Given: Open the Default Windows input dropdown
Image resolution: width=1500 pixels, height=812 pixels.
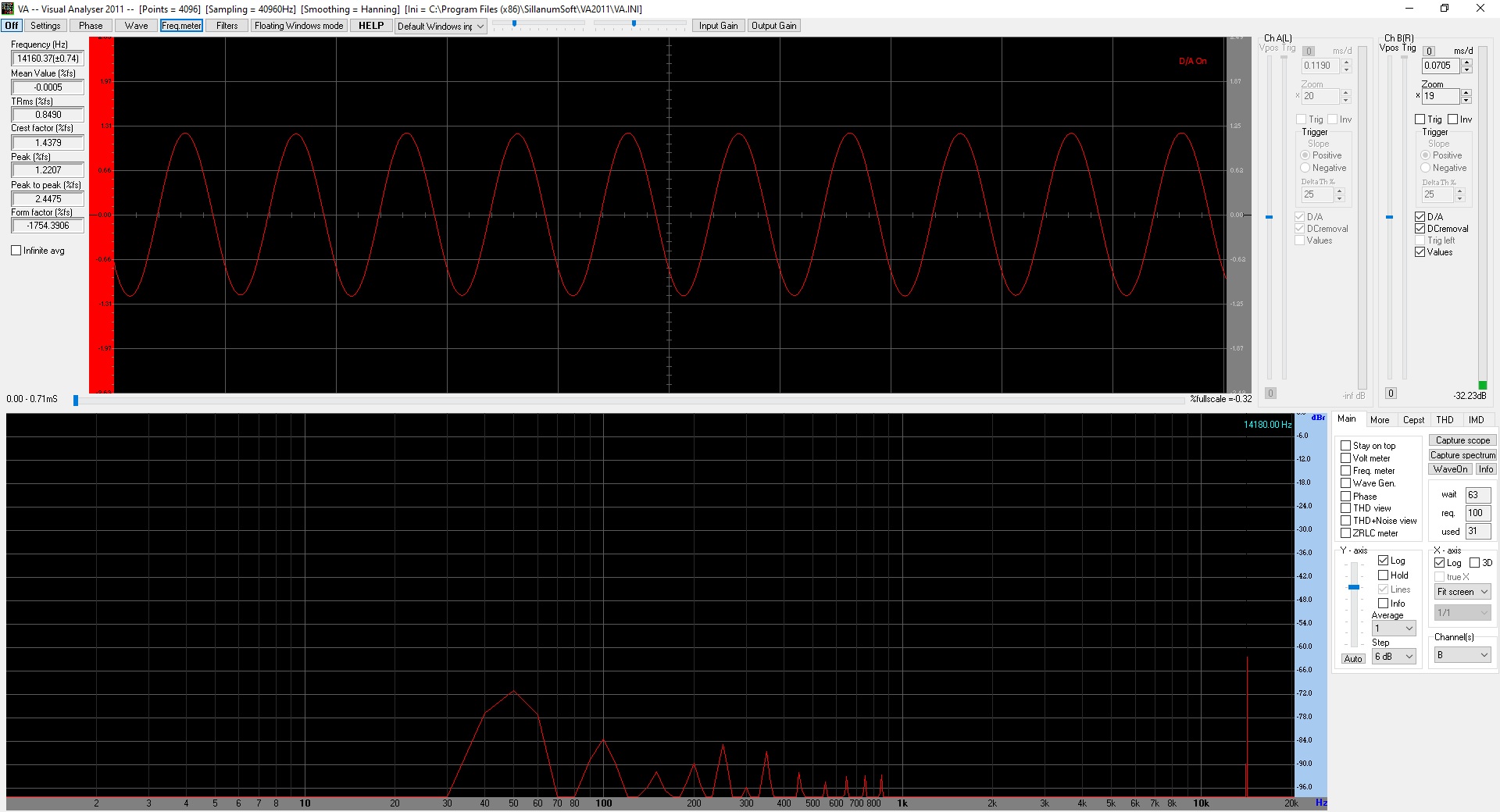Looking at the screenshot, I should tap(441, 27).
